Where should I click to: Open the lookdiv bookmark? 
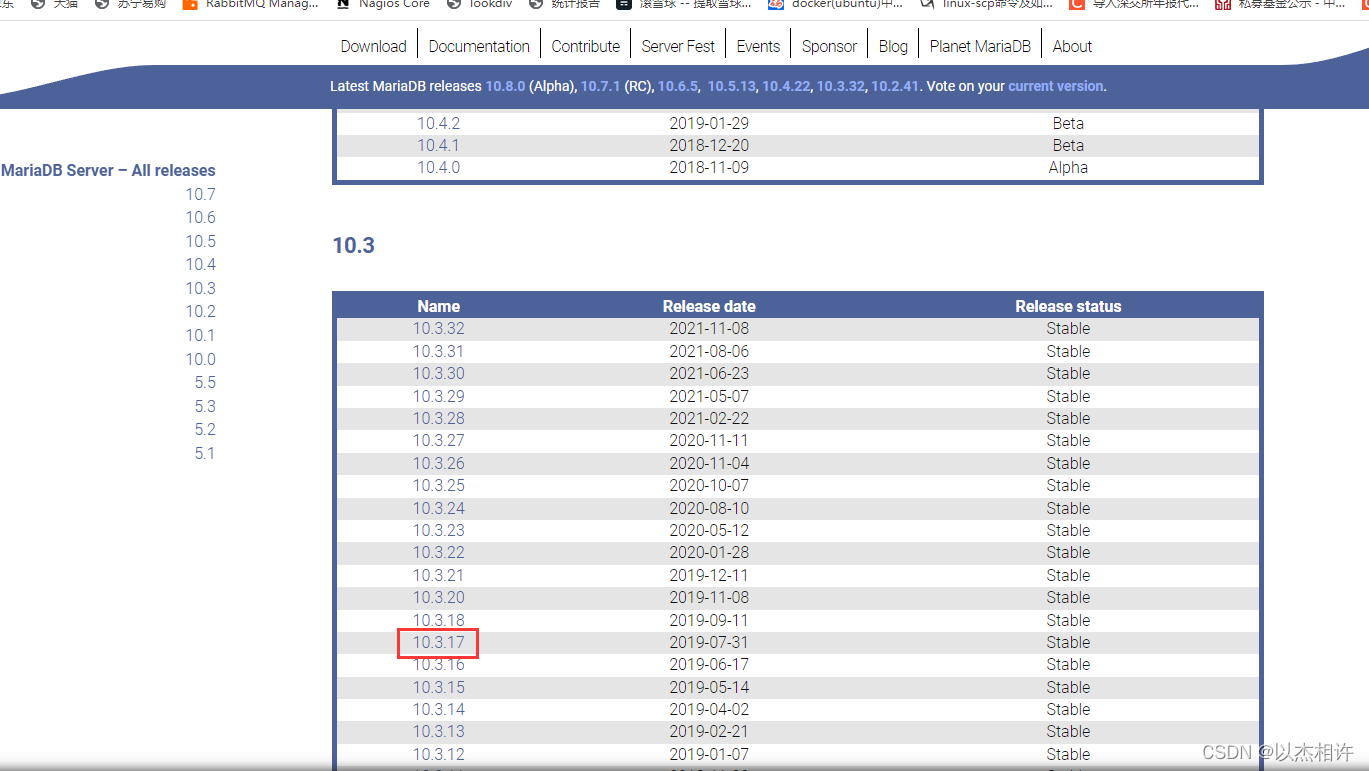point(480,4)
